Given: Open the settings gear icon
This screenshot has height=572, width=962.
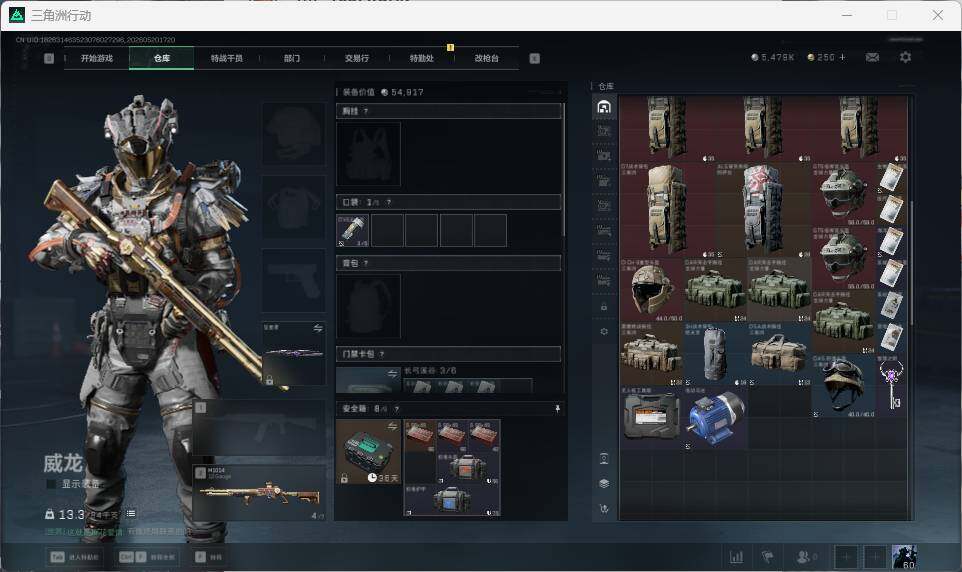Looking at the screenshot, I should tap(905, 57).
